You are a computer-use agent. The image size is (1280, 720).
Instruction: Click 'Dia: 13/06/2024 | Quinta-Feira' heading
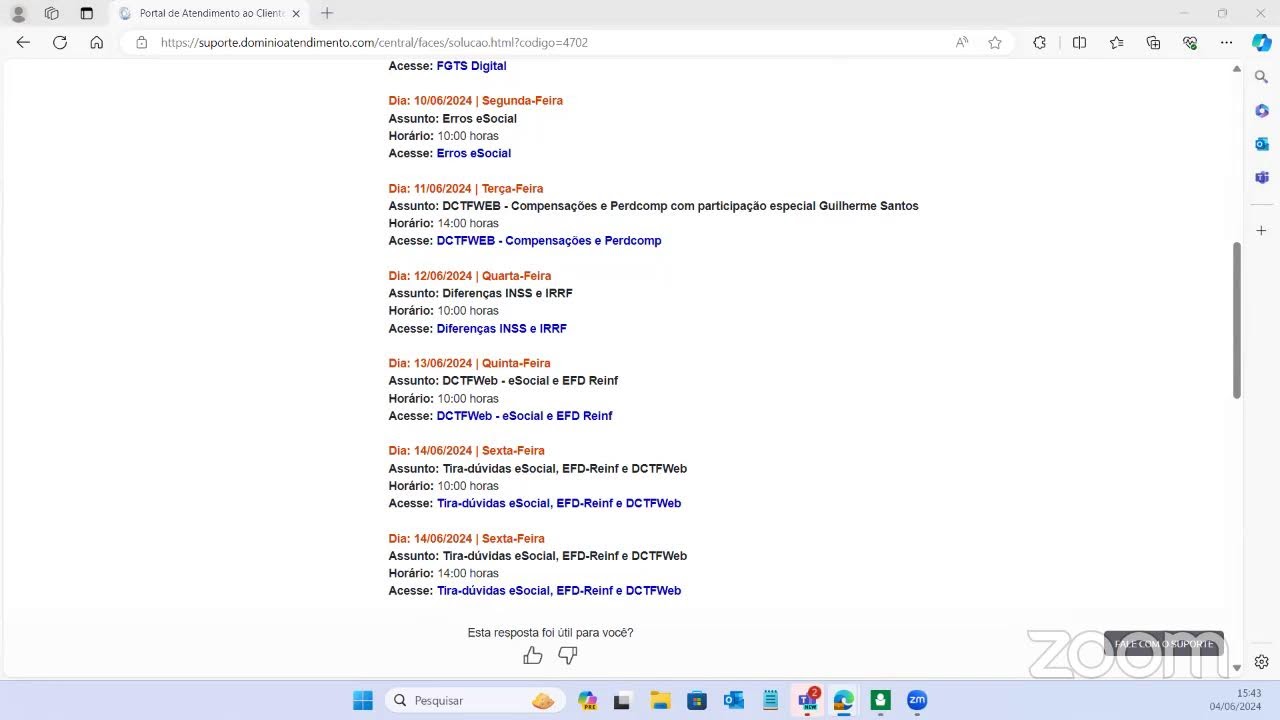click(470, 363)
